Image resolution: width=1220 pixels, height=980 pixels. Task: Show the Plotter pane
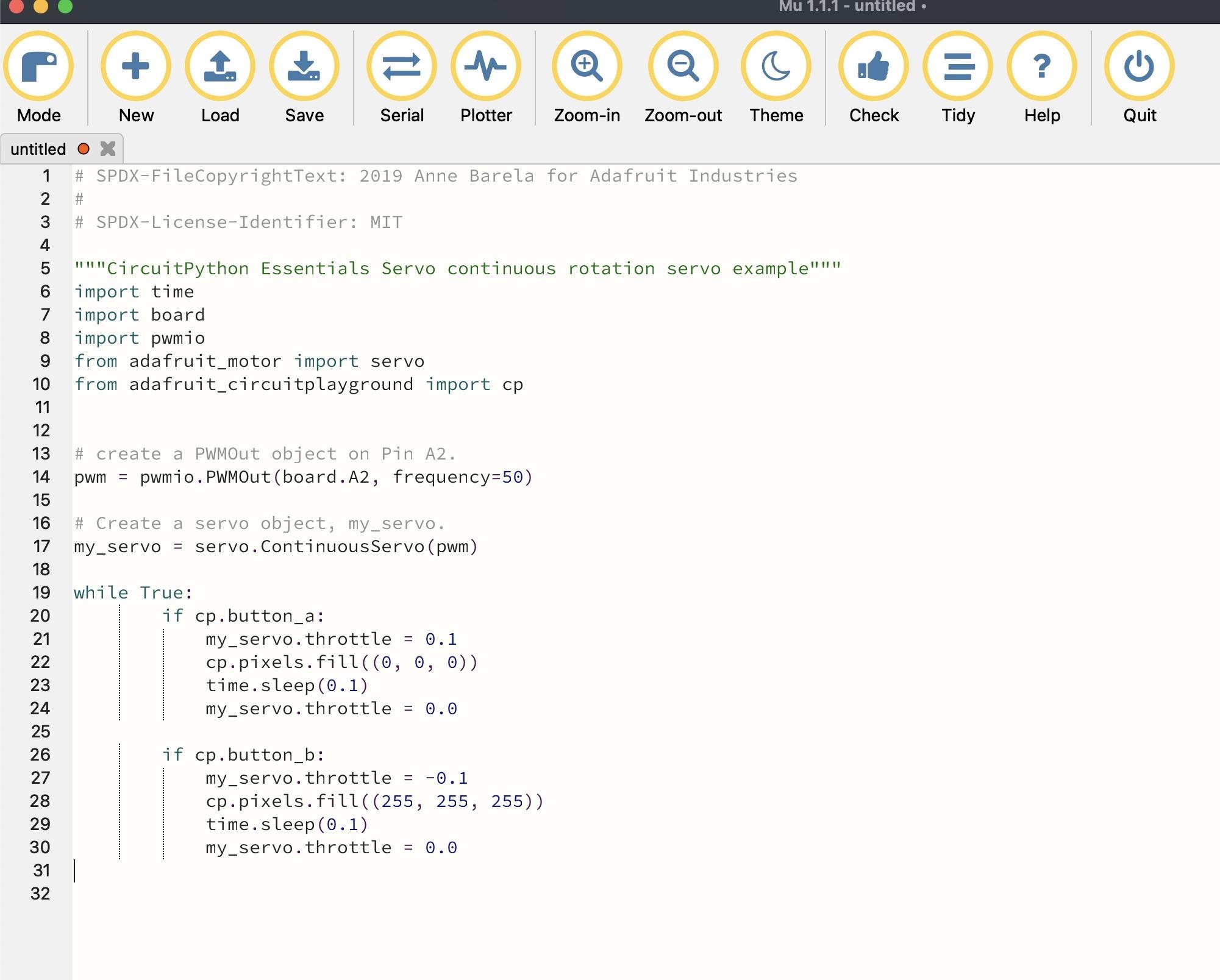[x=485, y=67]
